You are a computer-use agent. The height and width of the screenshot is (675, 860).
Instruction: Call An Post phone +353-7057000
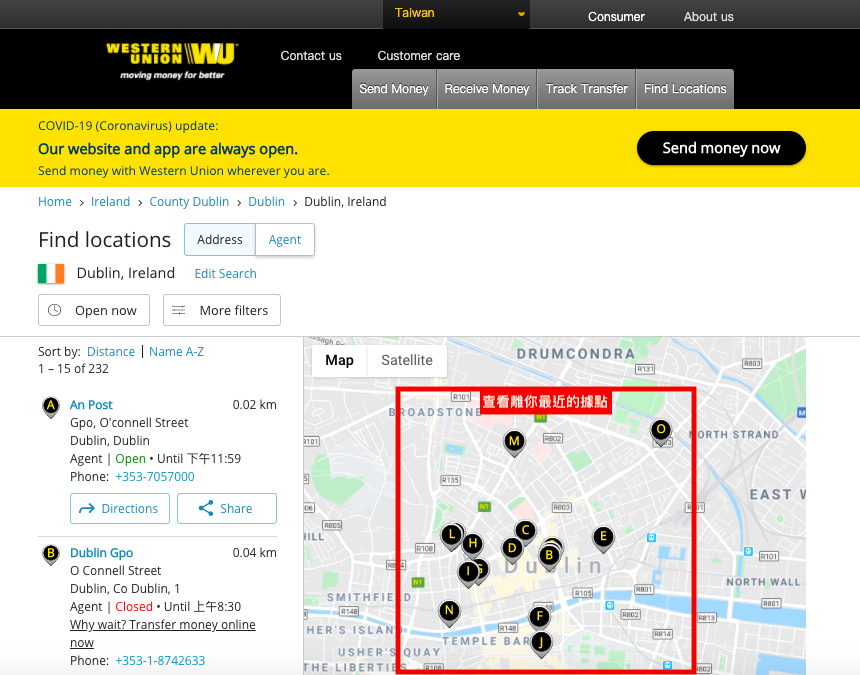(x=155, y=477)
